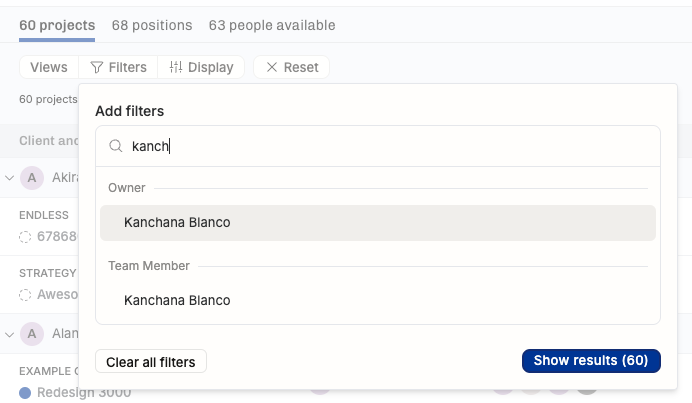The height and width of the screenshot is (403, 692).
Task: Collapse the Alan client group chevron
Action: tap(9, 333)
